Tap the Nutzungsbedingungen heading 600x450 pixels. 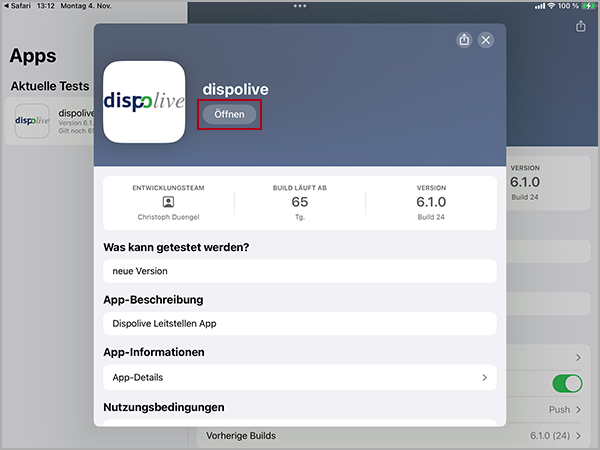(164, 407)
